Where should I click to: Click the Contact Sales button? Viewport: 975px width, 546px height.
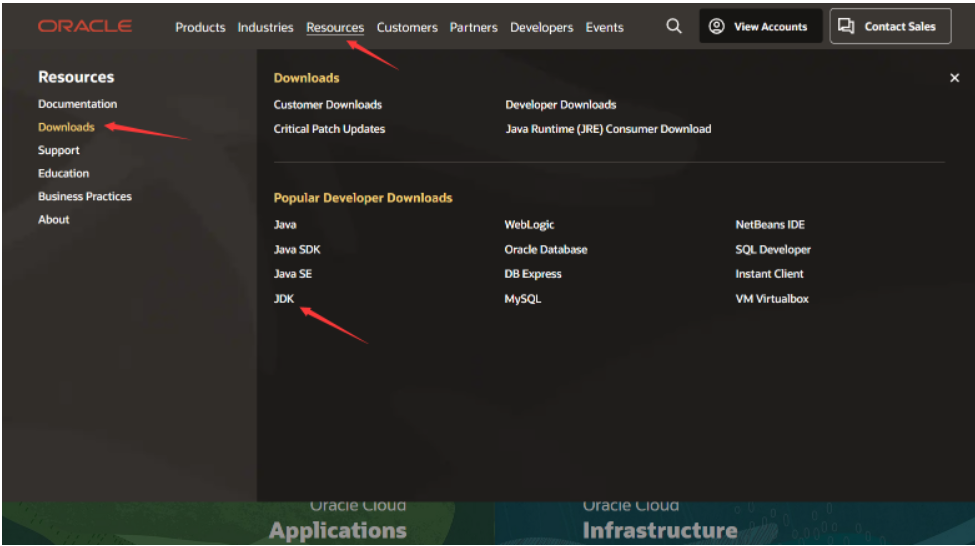[890, 27]
